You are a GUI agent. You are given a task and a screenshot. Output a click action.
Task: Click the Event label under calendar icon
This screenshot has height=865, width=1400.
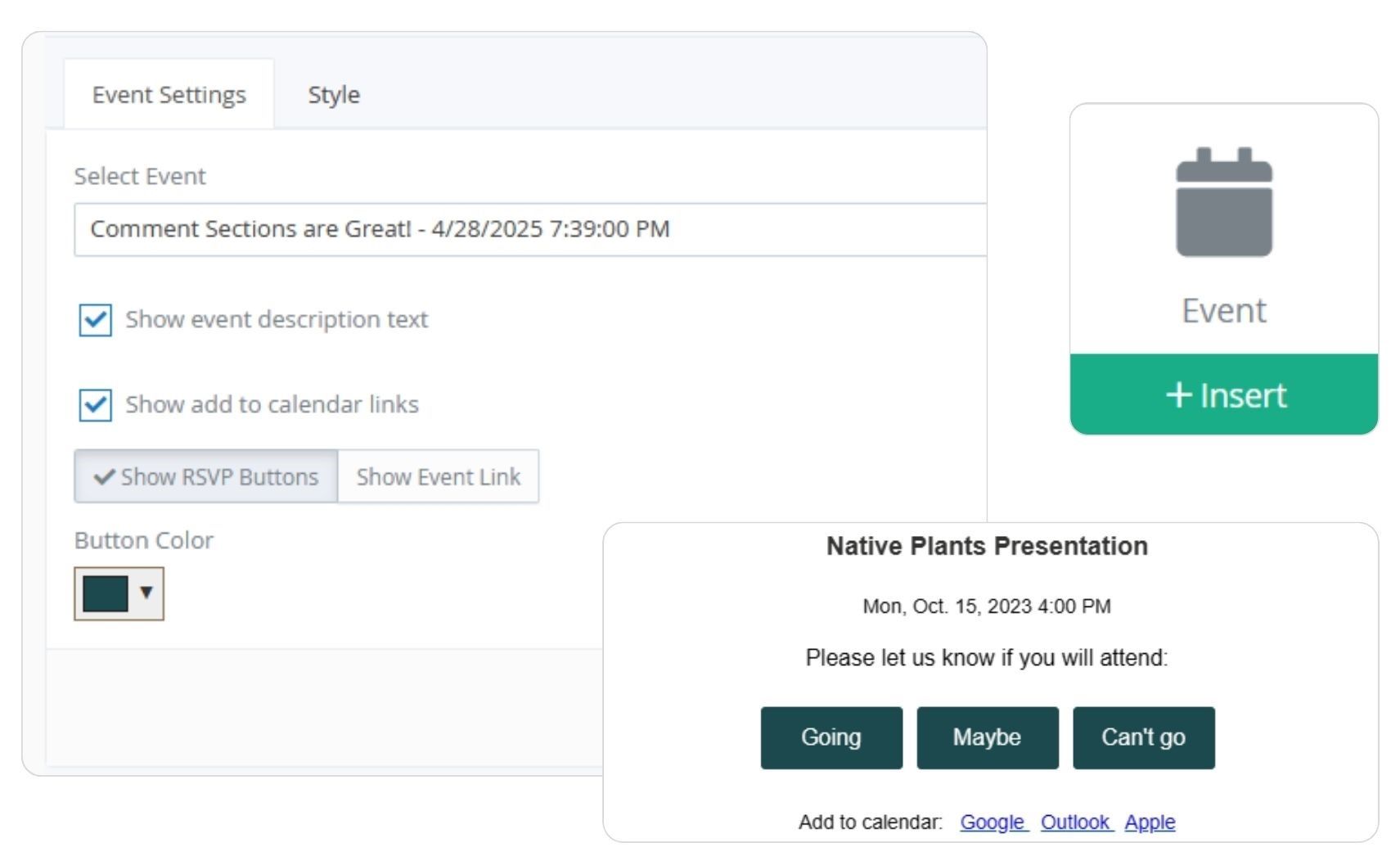pos(1223,311)
